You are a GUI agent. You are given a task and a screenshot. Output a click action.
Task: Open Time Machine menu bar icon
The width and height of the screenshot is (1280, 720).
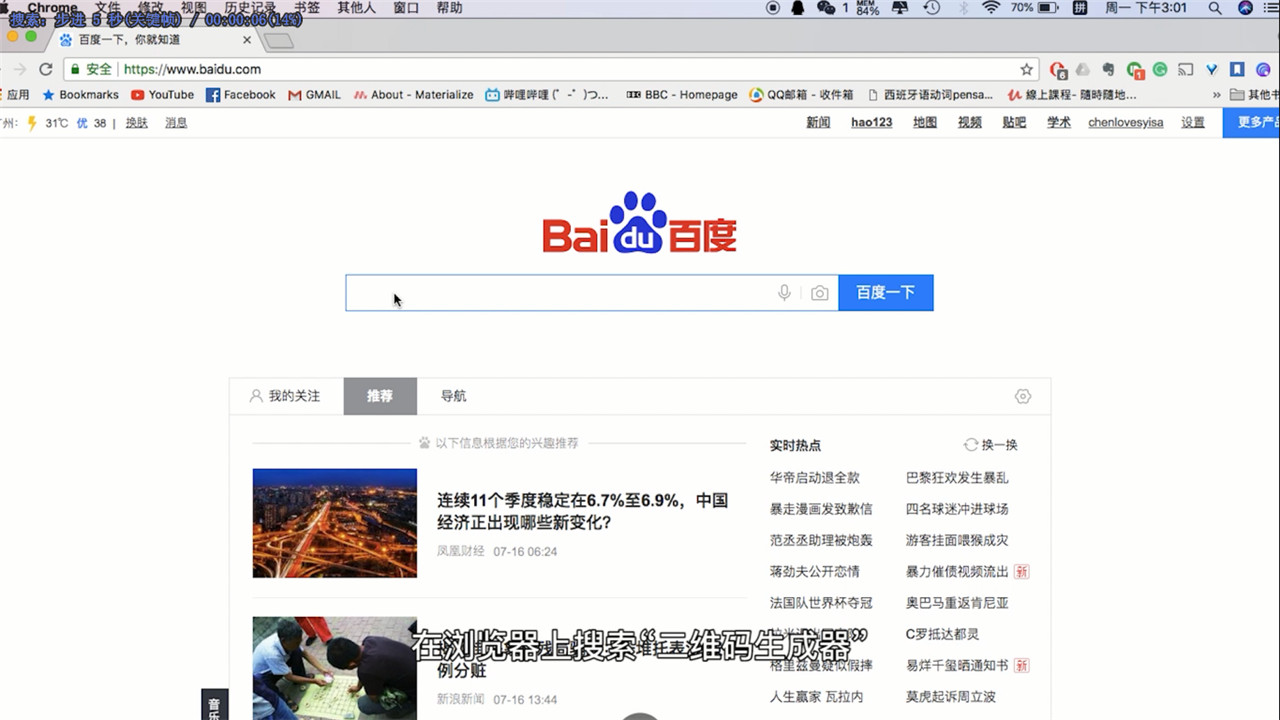931,8
